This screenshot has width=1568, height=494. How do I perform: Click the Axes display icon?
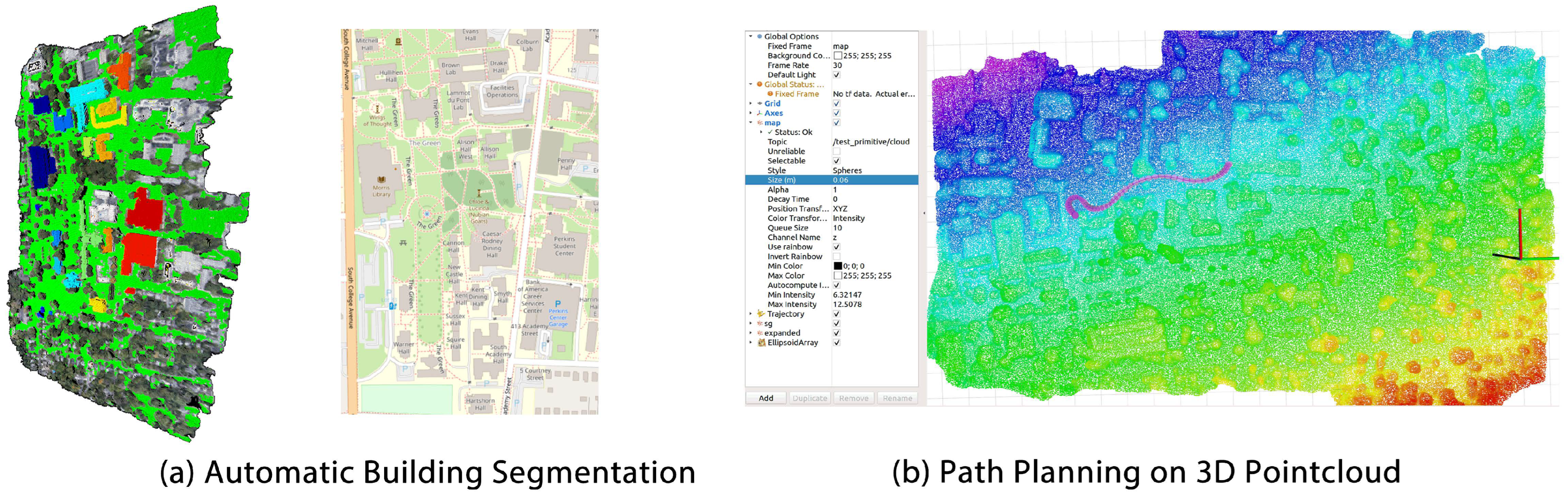tap(760, 113)
